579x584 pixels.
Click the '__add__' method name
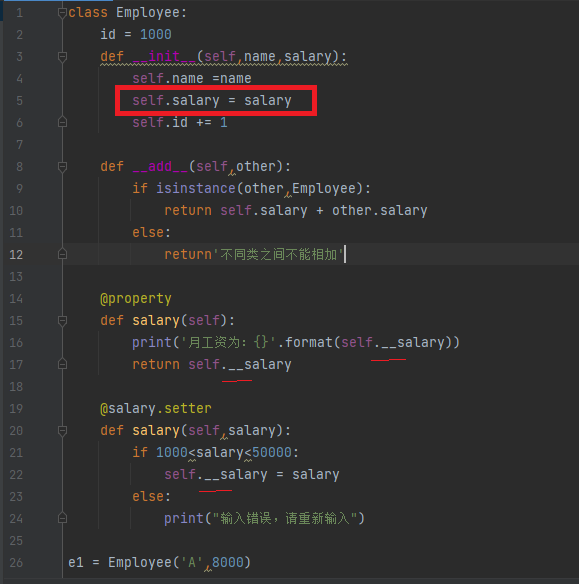point(160,166)
